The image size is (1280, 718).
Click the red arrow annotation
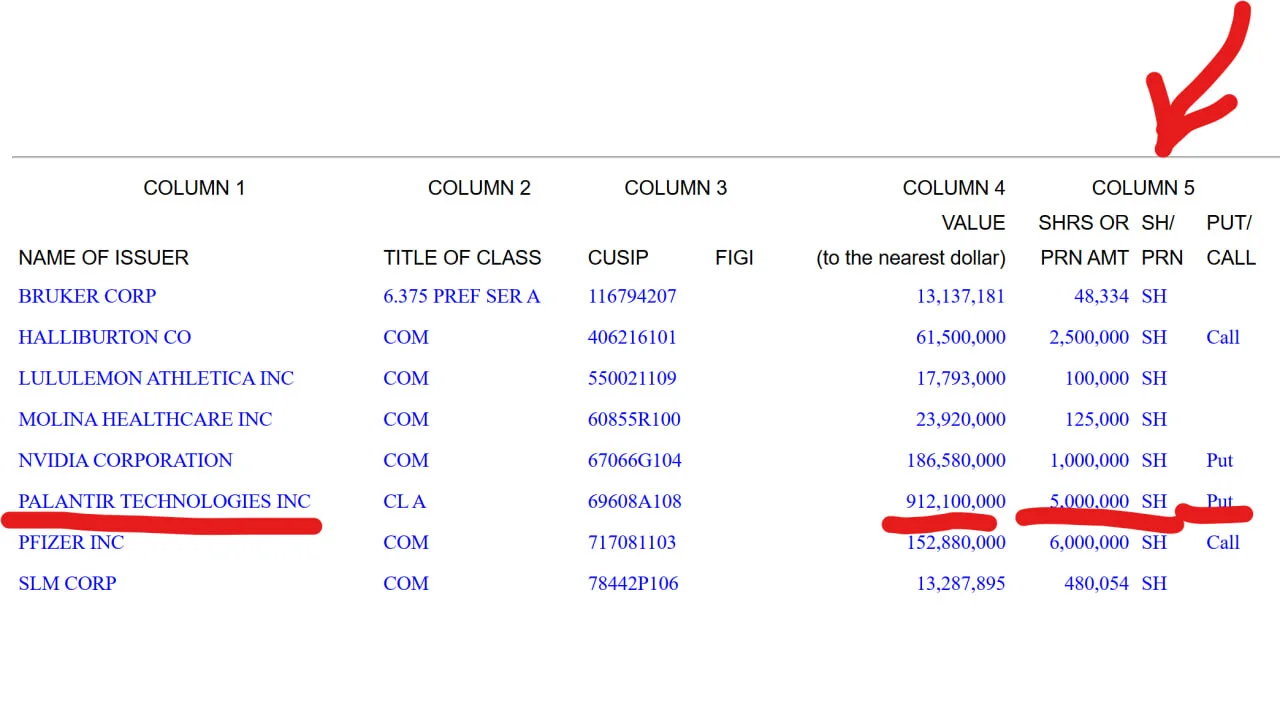pos(1197,80)
